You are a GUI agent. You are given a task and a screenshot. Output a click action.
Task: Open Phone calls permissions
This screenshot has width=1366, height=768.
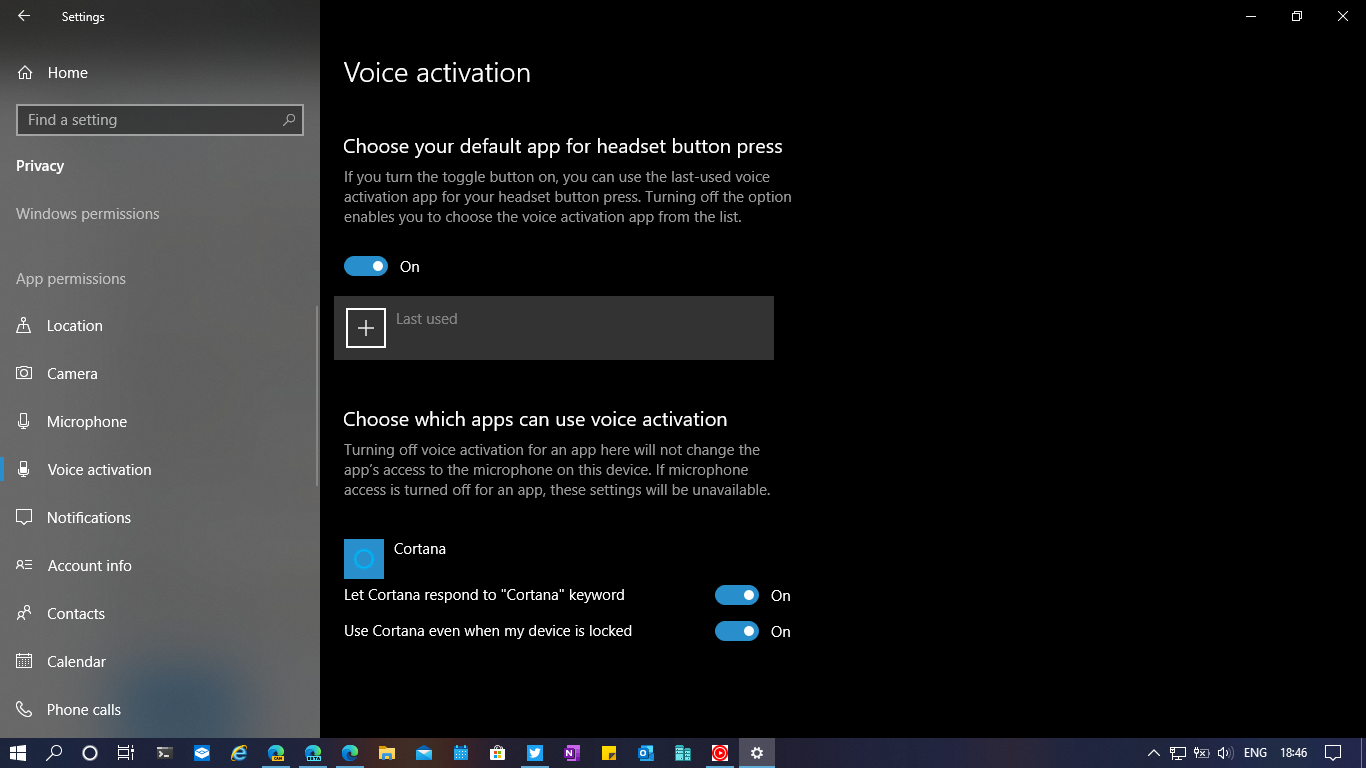160,710
